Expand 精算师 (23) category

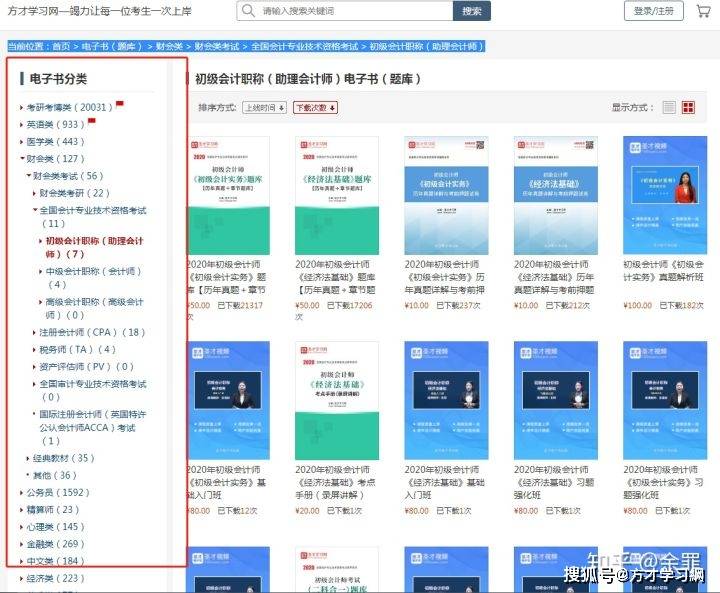click(x=52, y=510)
